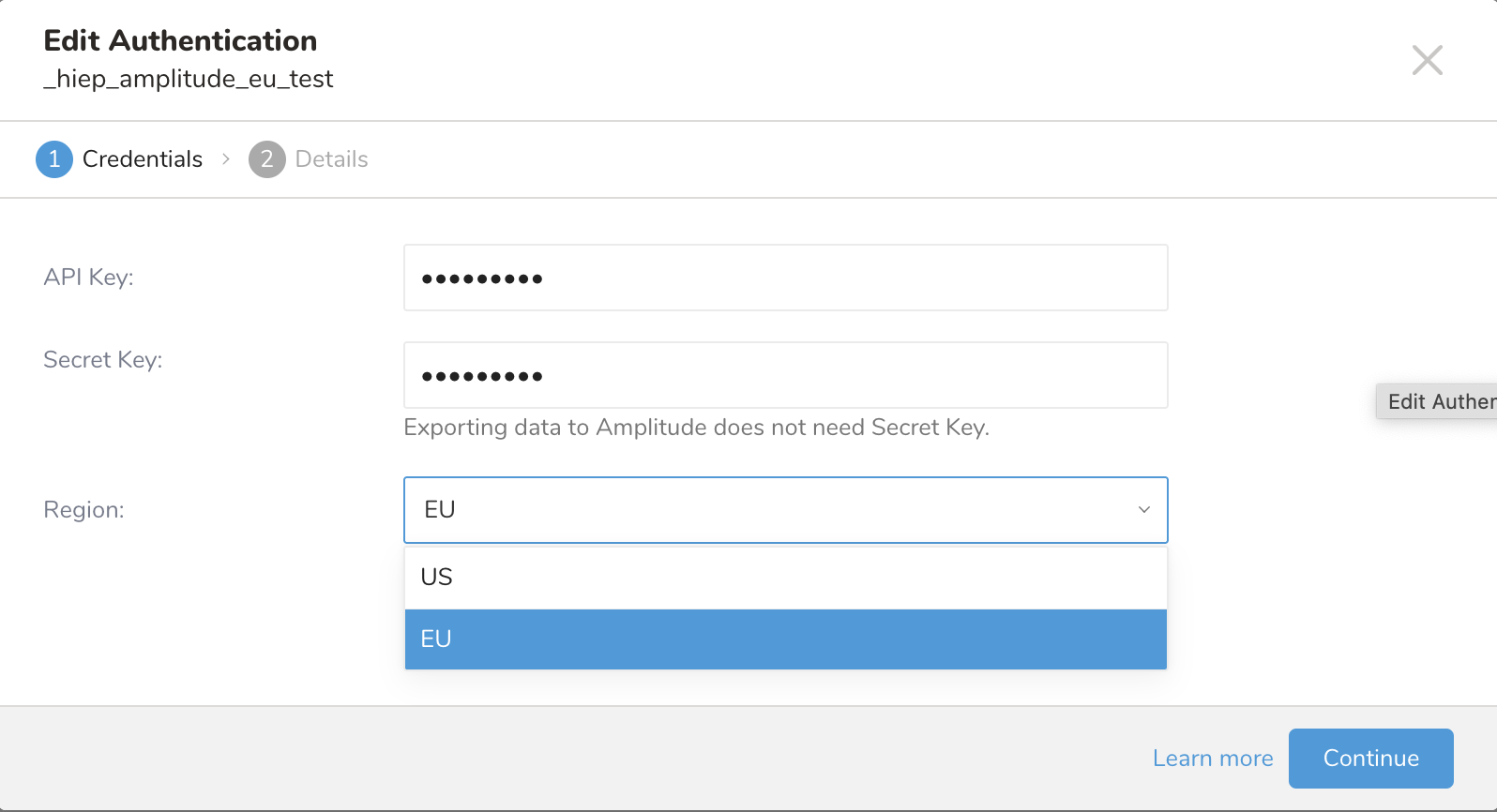Click the Region field label
Screen dimensions: 1497x812
(84, 510)
